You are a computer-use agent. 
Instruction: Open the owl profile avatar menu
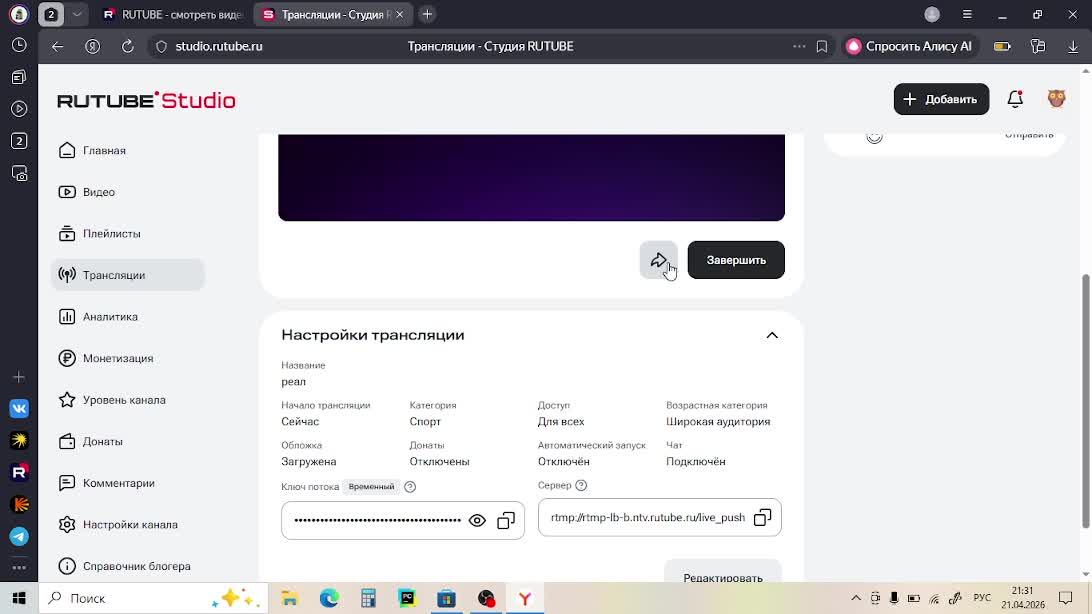pyautogui.click(x=1056, y=99)
